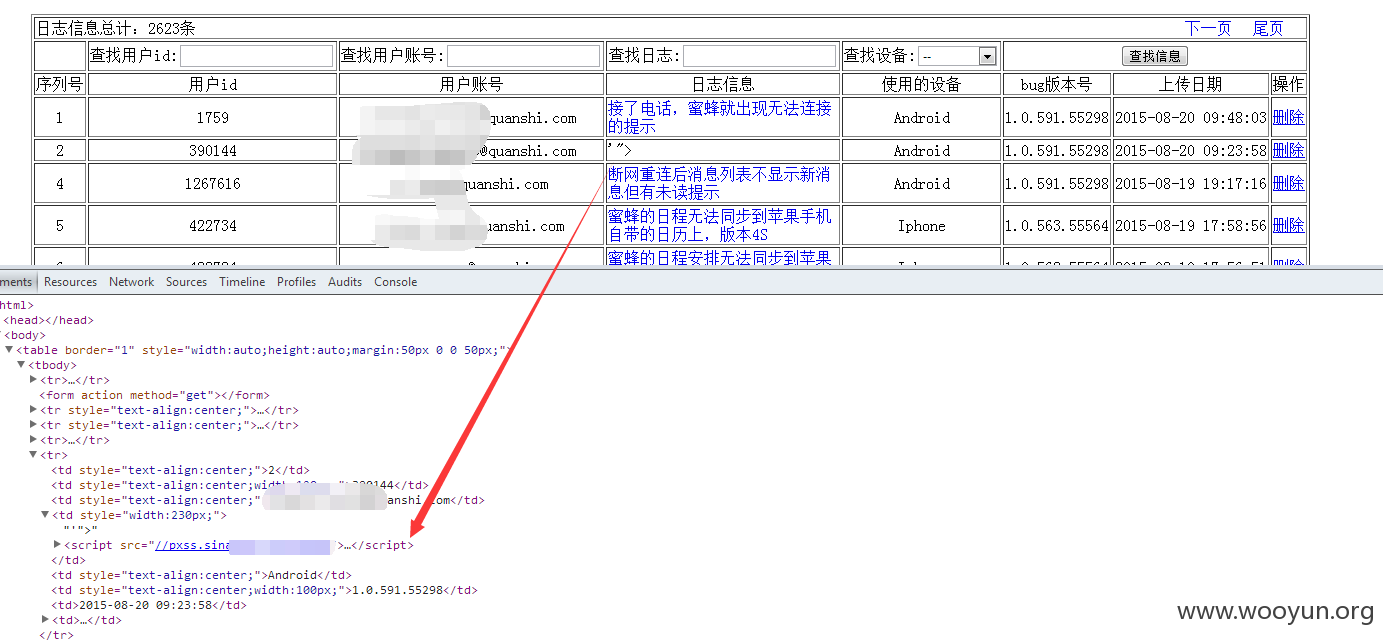Image resolution: width=1383 pixels, height=640 pixels.
Task: Open log entry 断网重连后消息列表不显示新消息
Action: click(x=720, y=183)
